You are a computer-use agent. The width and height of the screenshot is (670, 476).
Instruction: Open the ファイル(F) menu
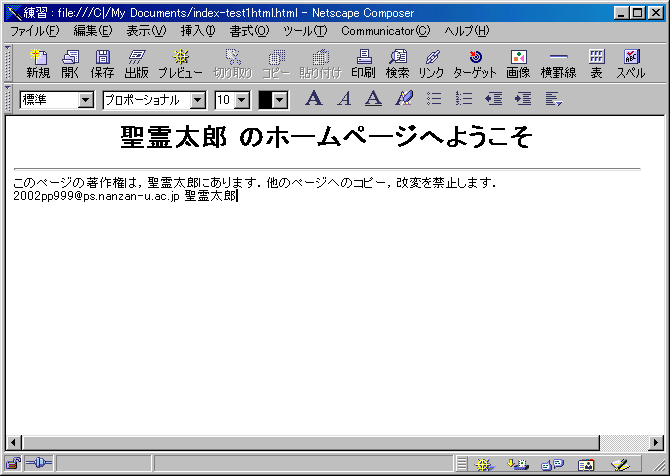point(34,31)
